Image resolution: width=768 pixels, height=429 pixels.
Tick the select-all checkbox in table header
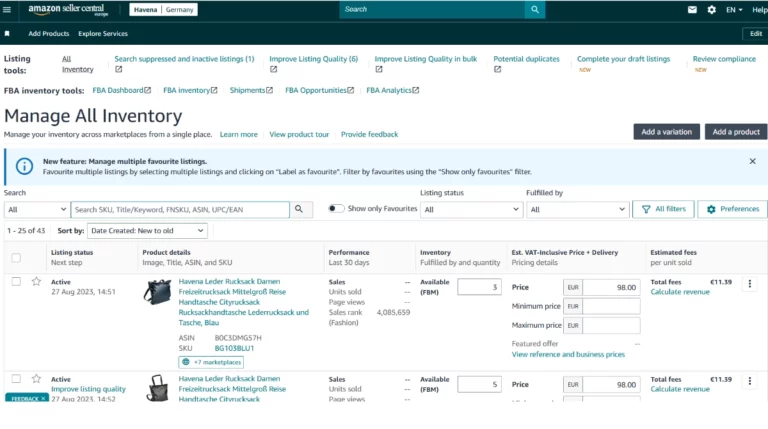(16, 257)
